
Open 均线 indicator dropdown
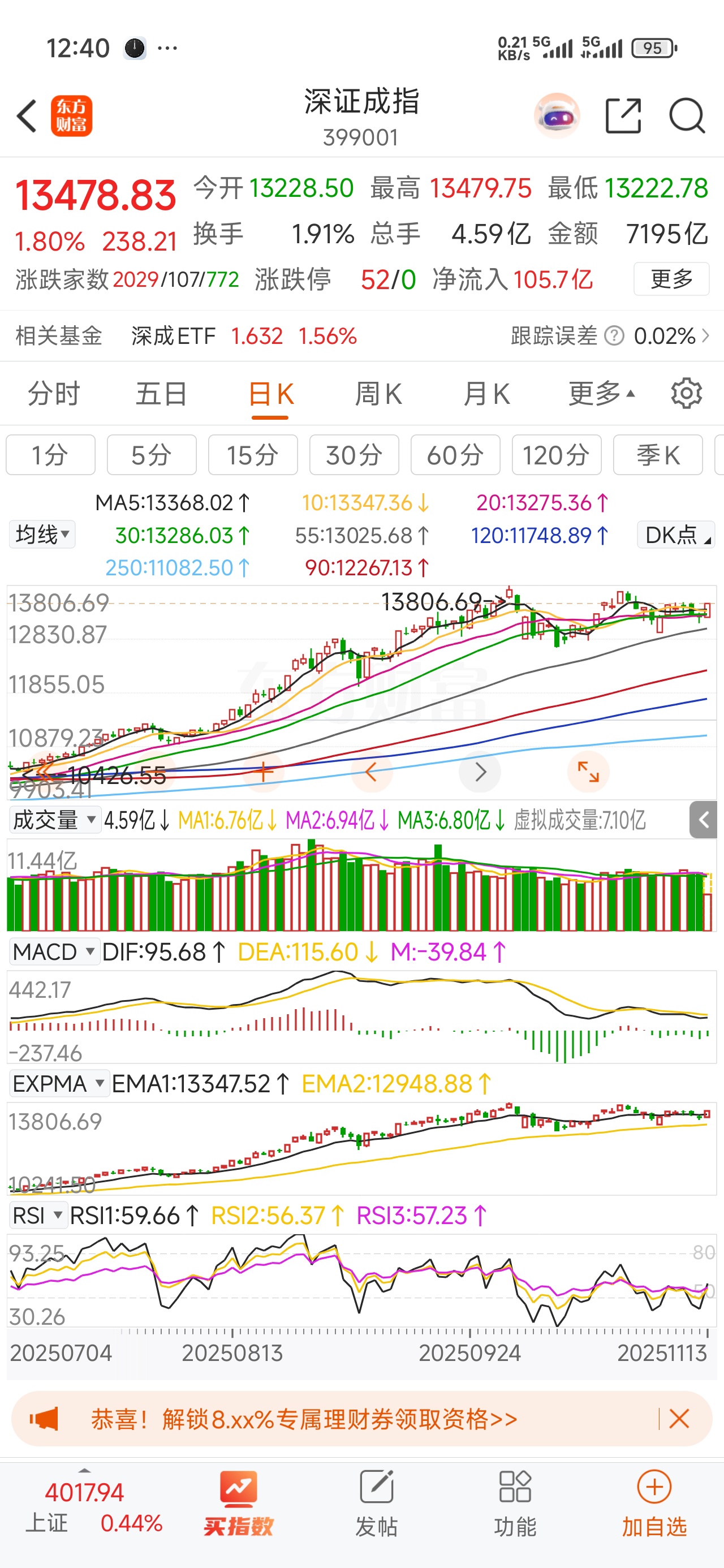click(42, 535)
